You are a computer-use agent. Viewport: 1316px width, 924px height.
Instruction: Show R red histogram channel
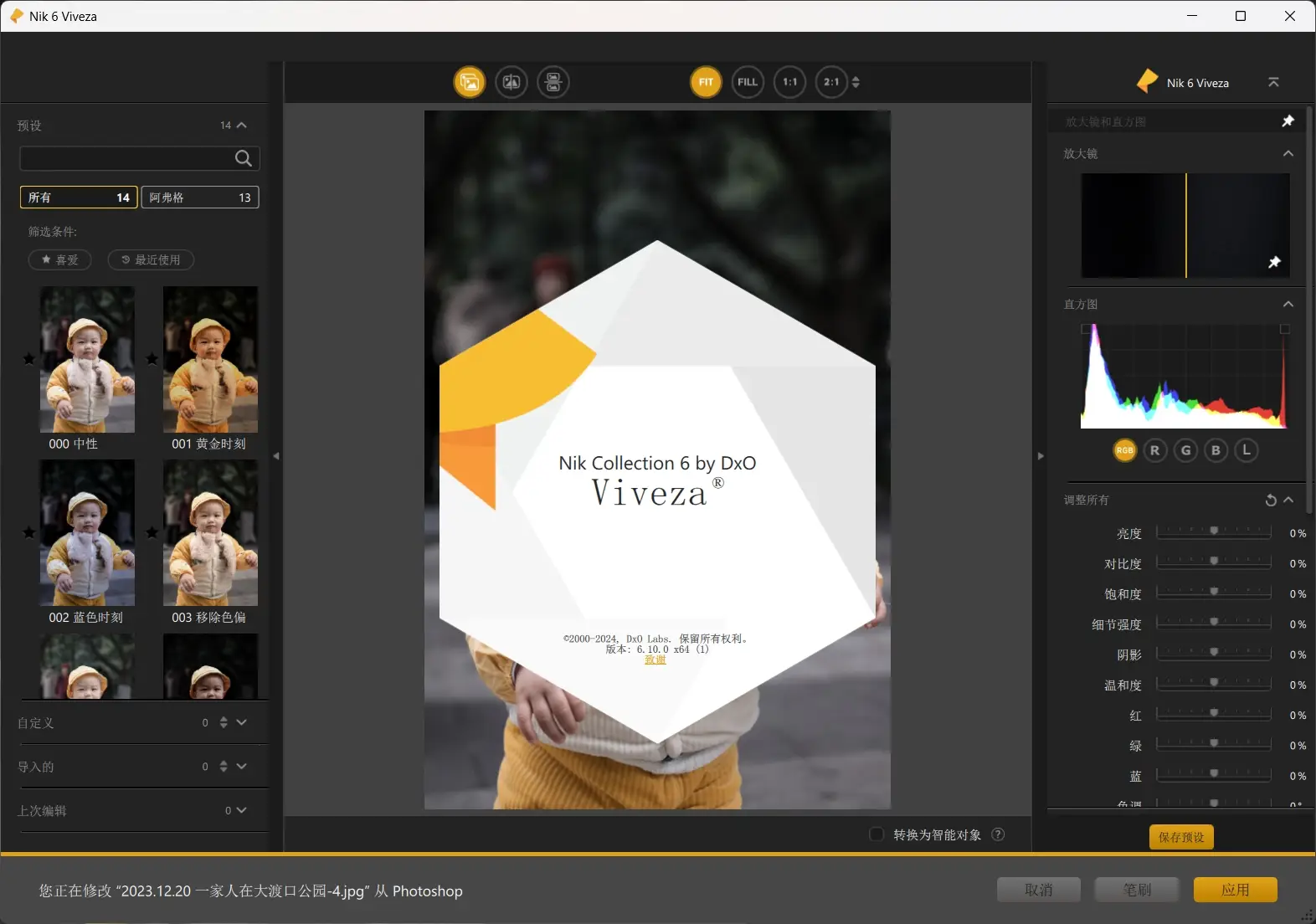[1155, 450]
